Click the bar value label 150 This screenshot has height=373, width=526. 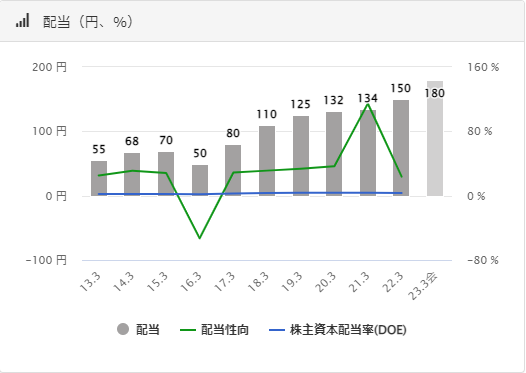pos(401,88)
